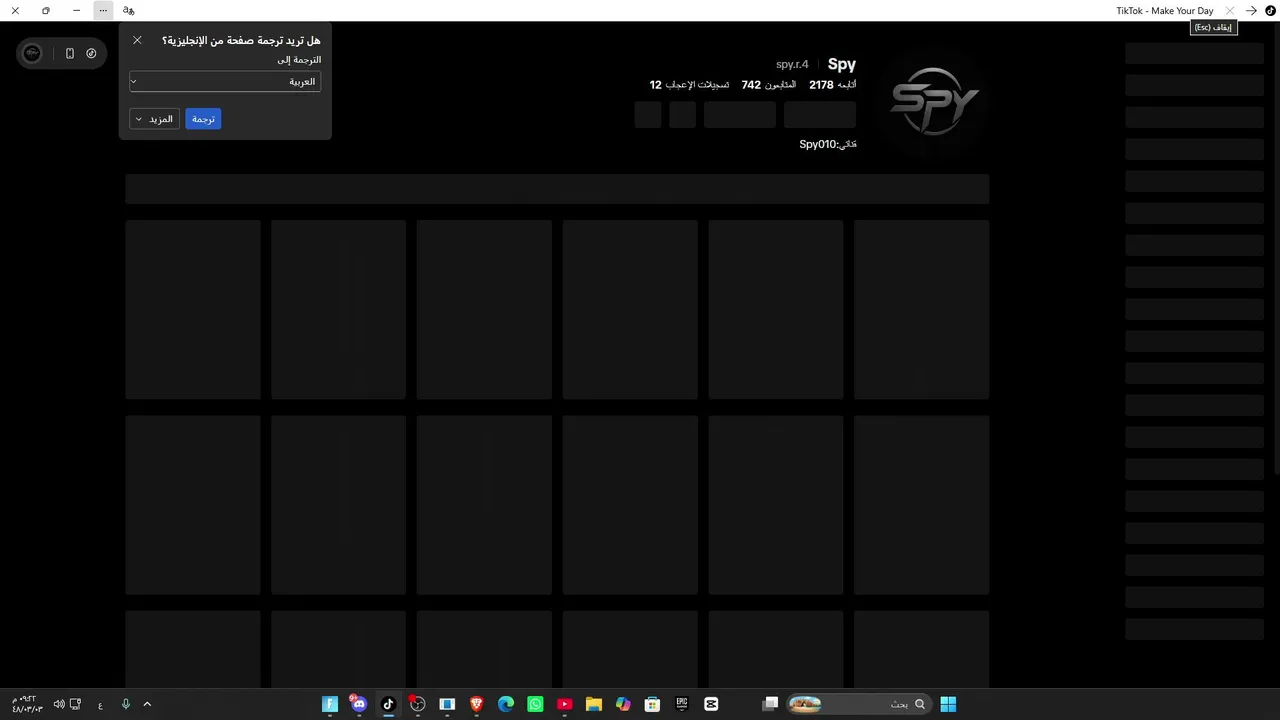The image size is (1280, 720).
Task: Click the bio text Spy010
Action: click(x=828, y=144)
